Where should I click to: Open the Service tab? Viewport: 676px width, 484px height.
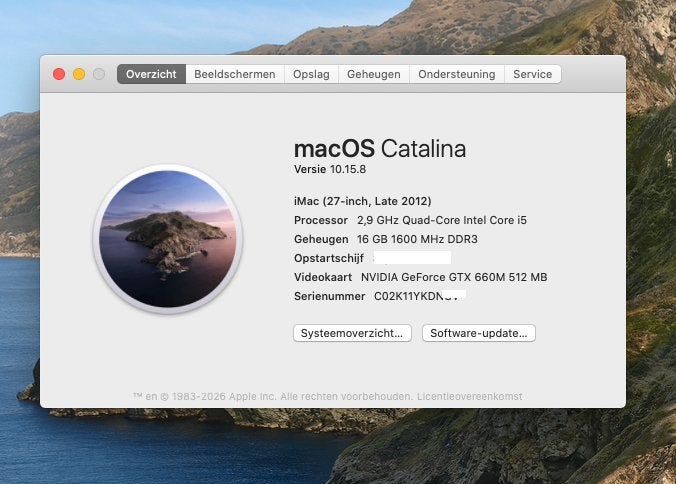coord(532,74)
